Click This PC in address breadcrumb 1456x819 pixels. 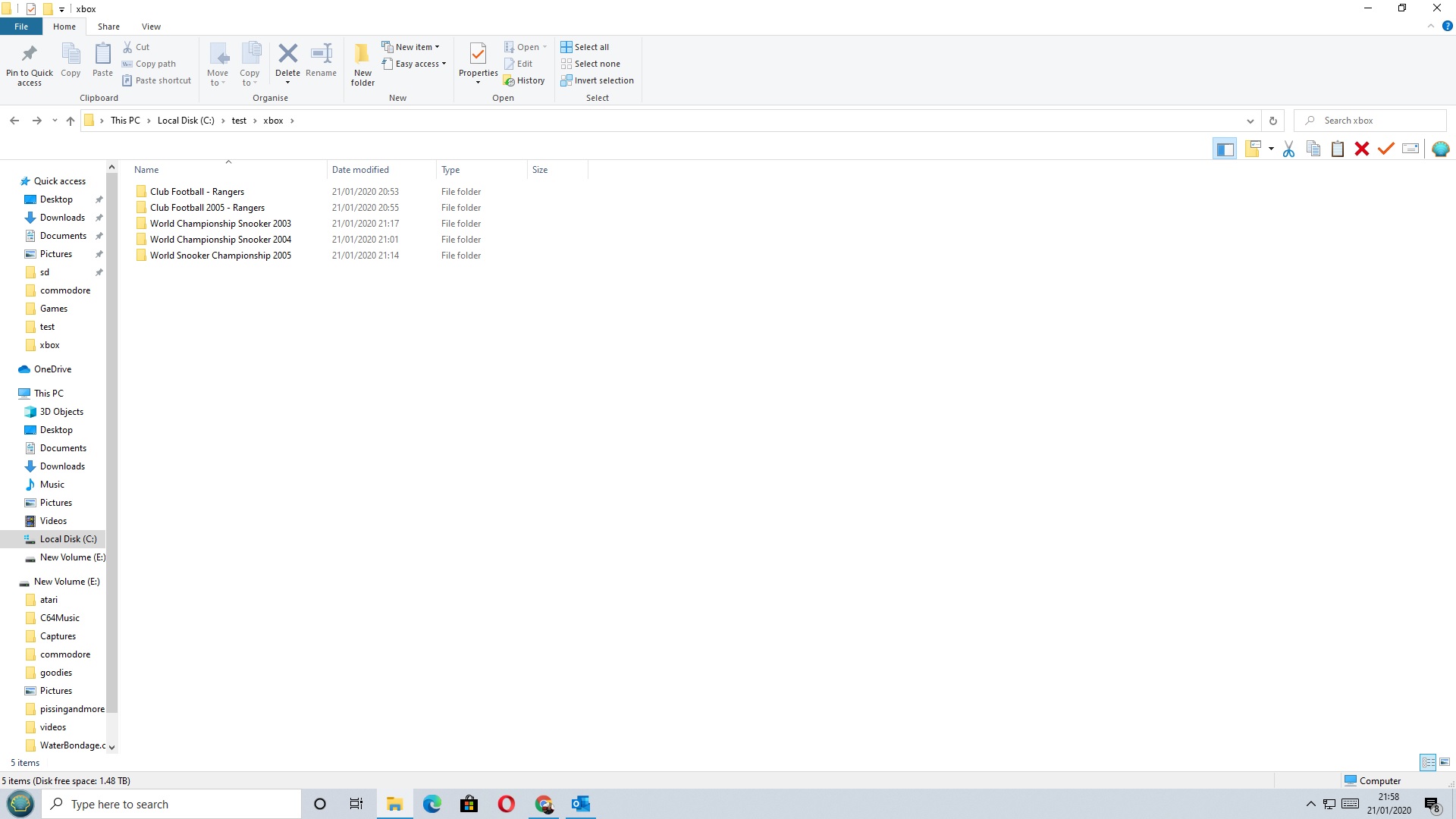click(x=125, y=121)
